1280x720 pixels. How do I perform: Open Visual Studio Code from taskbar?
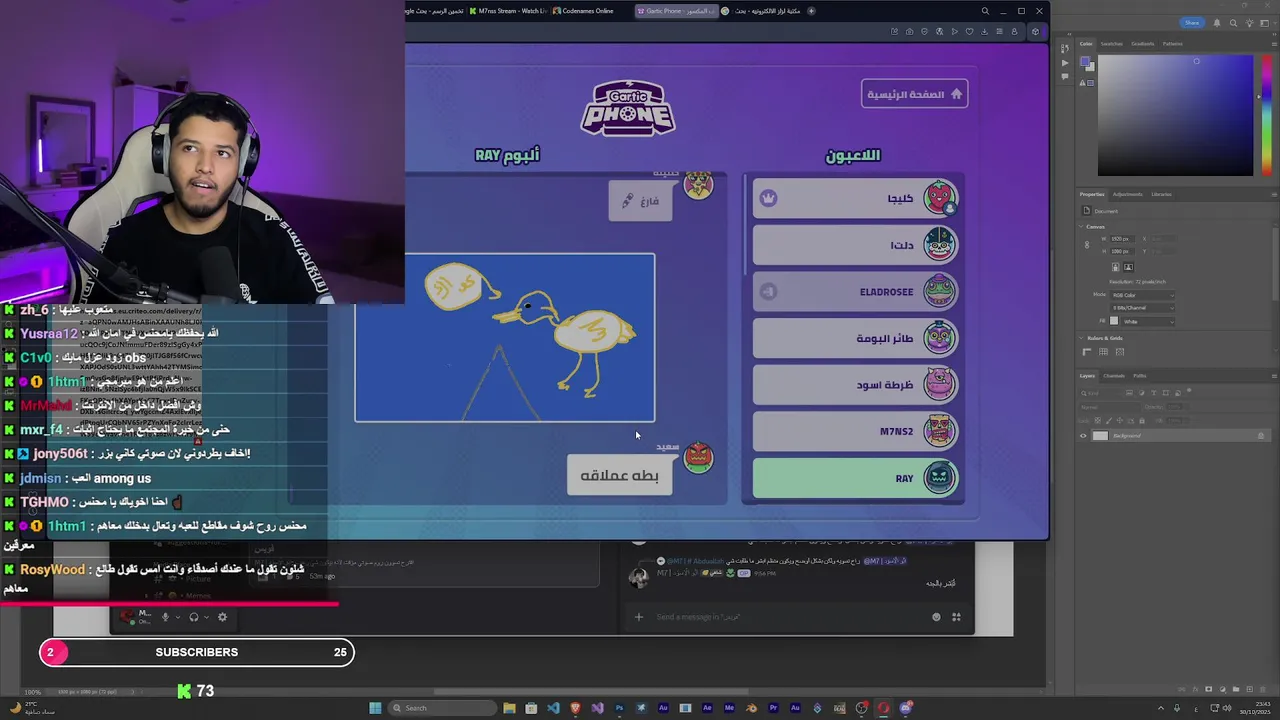553,708
